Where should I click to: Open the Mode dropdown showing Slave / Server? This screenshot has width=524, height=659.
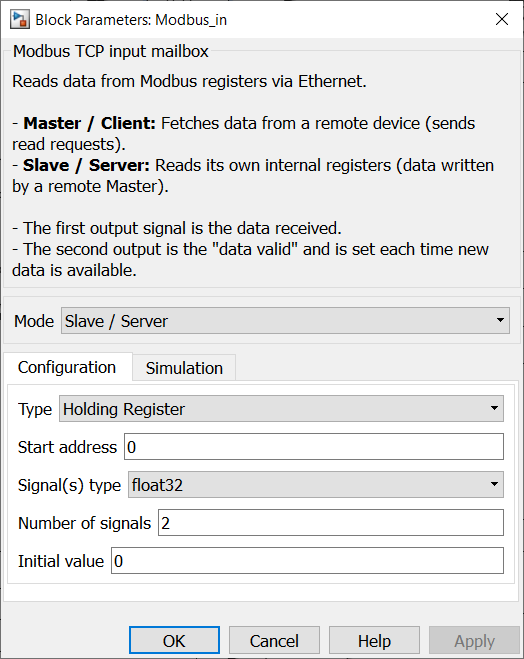(x=285, y=321)
